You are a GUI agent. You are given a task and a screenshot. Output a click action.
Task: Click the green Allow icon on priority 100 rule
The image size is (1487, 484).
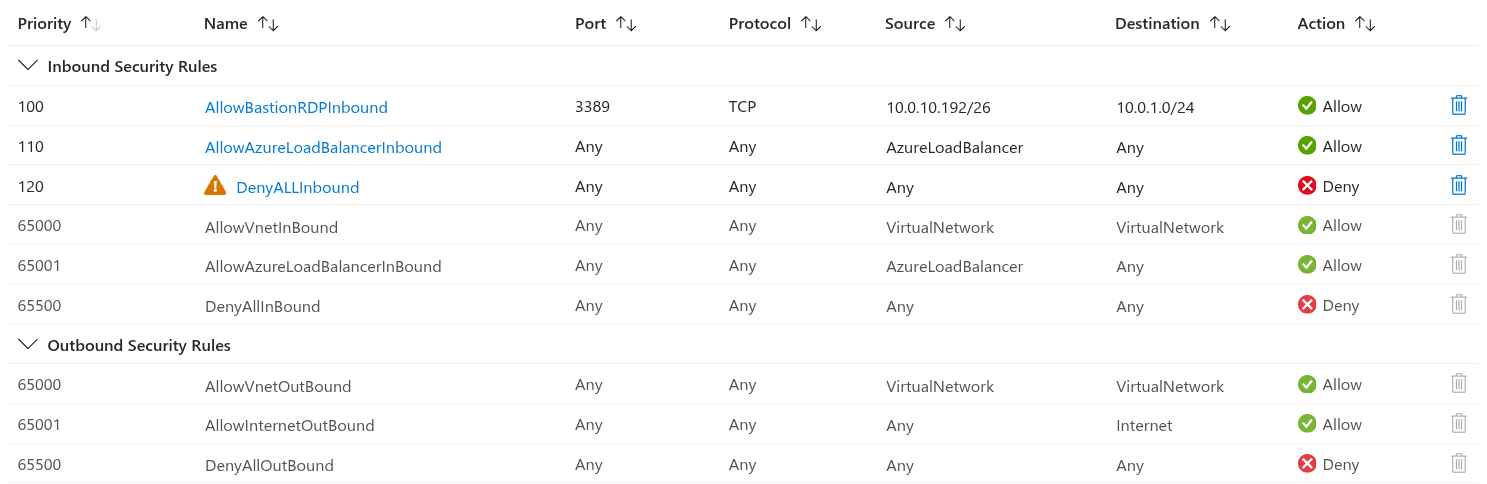1307,105
